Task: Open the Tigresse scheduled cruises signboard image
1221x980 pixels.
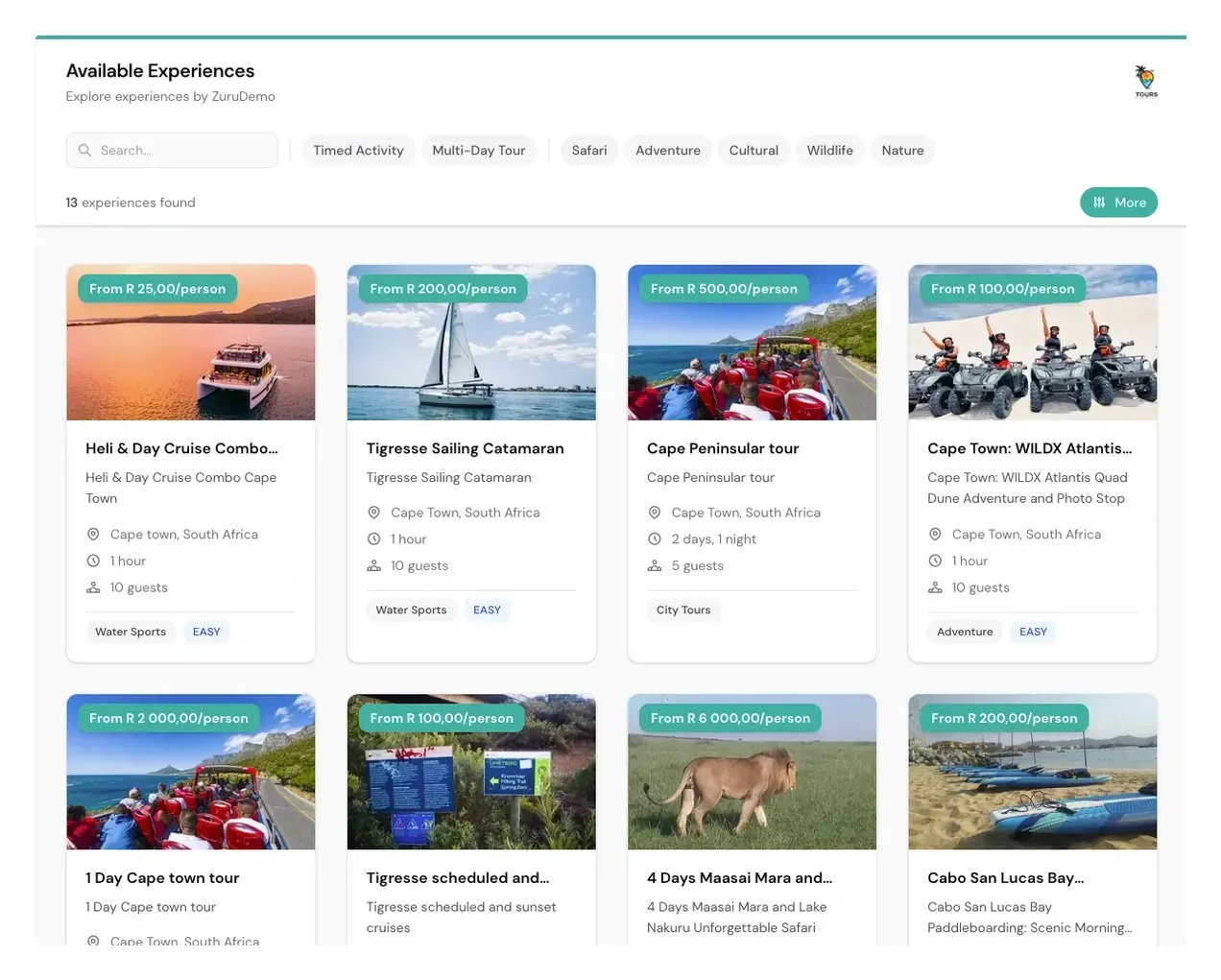Action: [x=471, y=772]
